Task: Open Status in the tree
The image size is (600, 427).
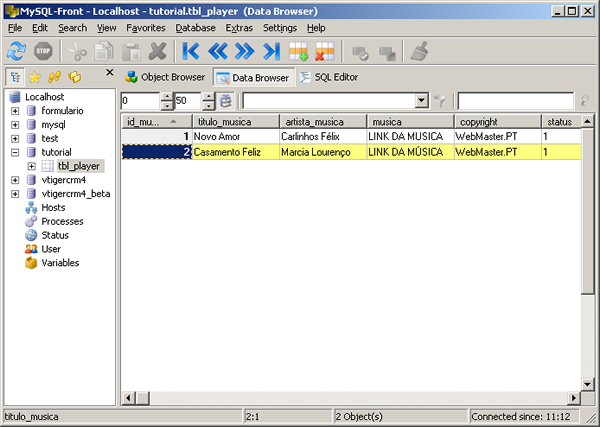Action: pyautogui.click(x=55, y=235)
